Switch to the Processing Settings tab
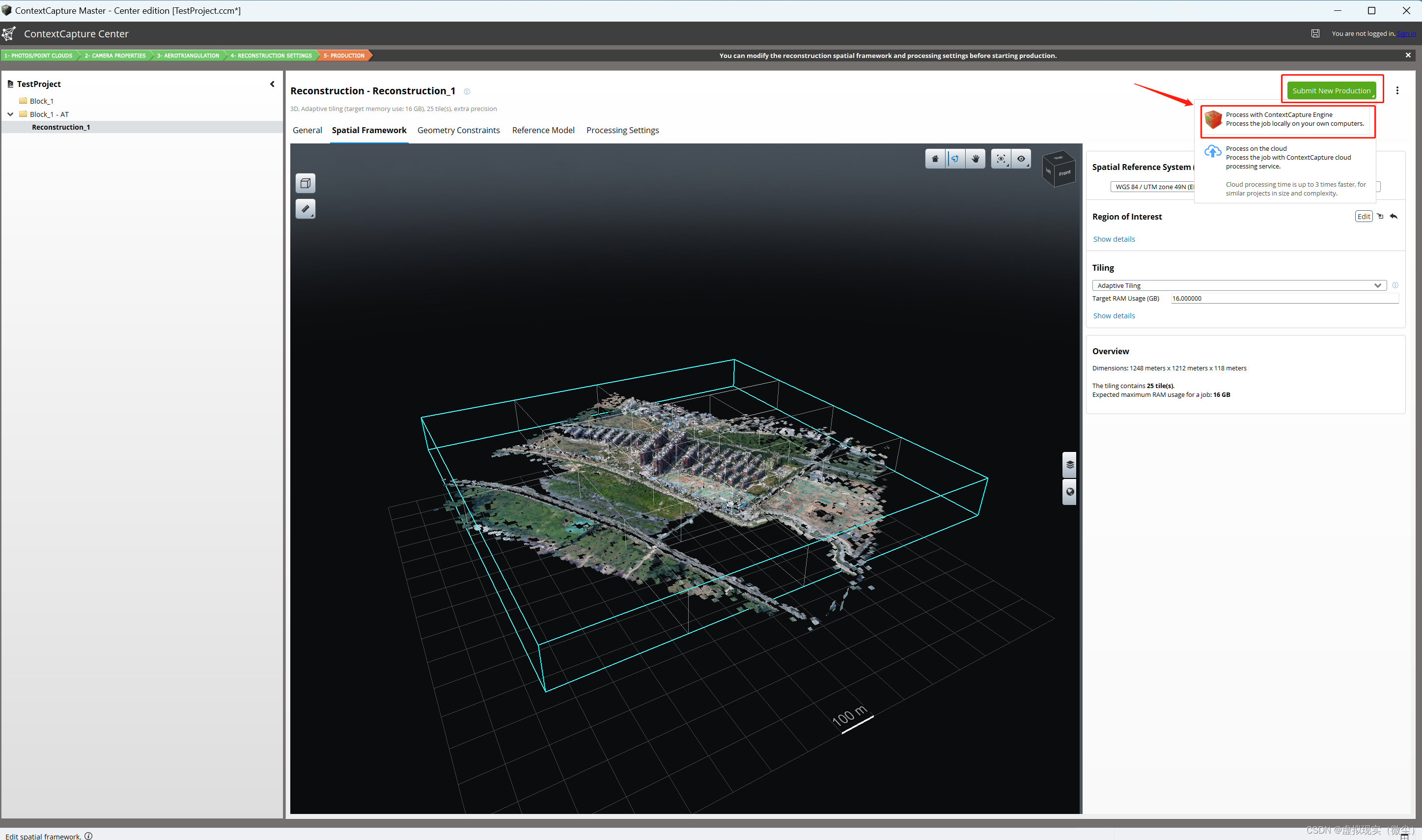Image resolution: width=1422 pixels, height=840 pixels. coord(622,130)
